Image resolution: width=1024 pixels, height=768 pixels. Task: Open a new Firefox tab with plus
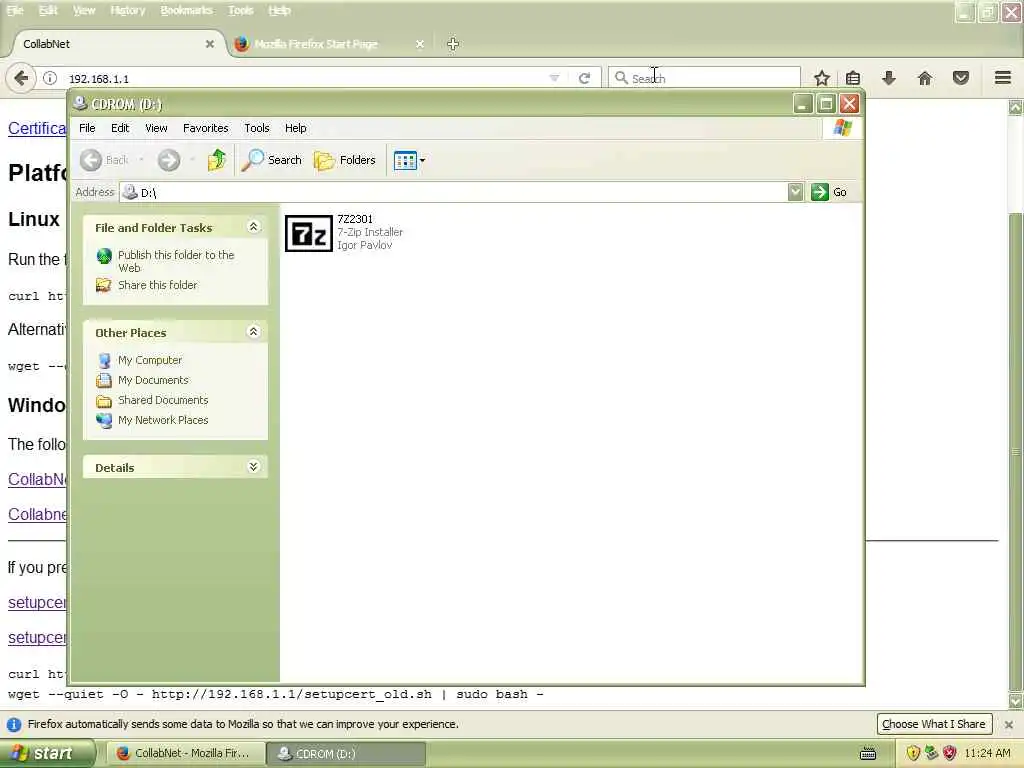click(453, 44)
